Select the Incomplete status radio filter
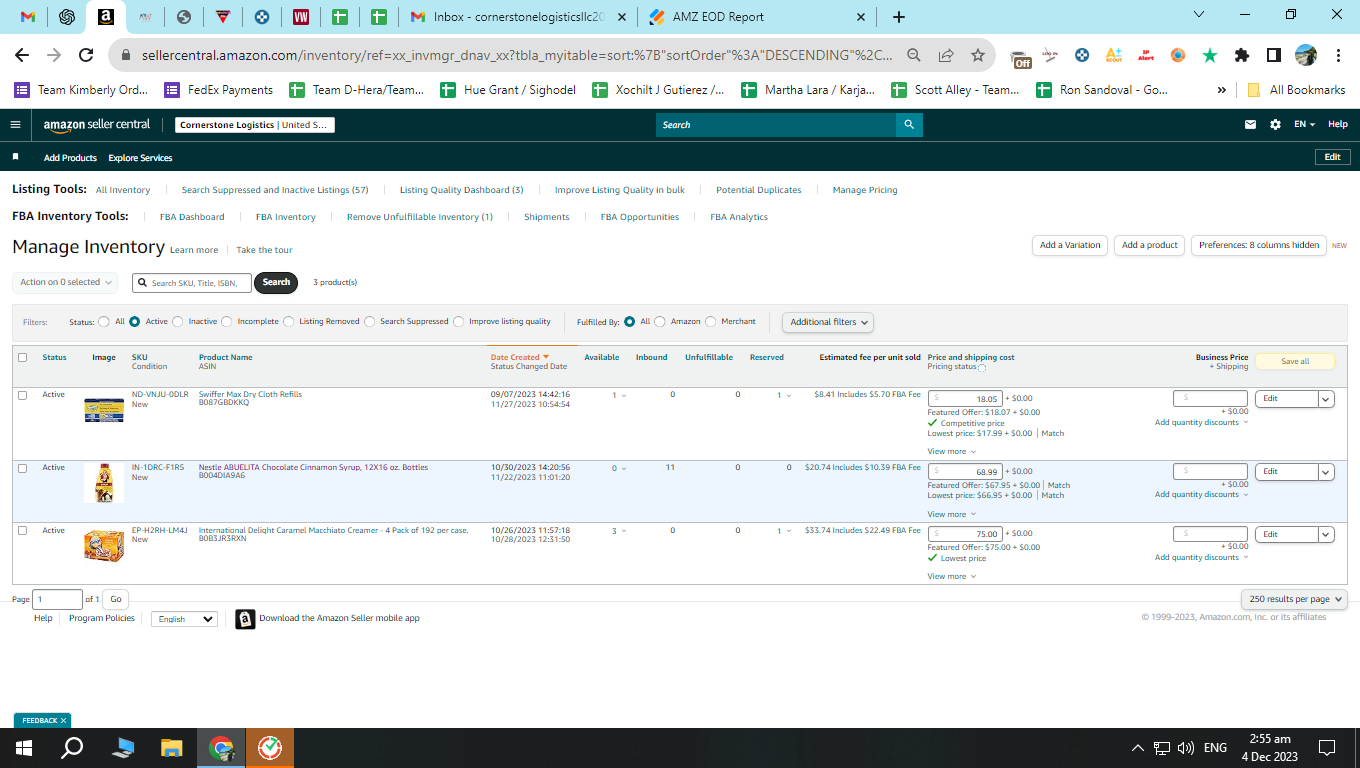The width and height of the screenshot is (1360, 768). pyautogui.click(x=227, y=322)
